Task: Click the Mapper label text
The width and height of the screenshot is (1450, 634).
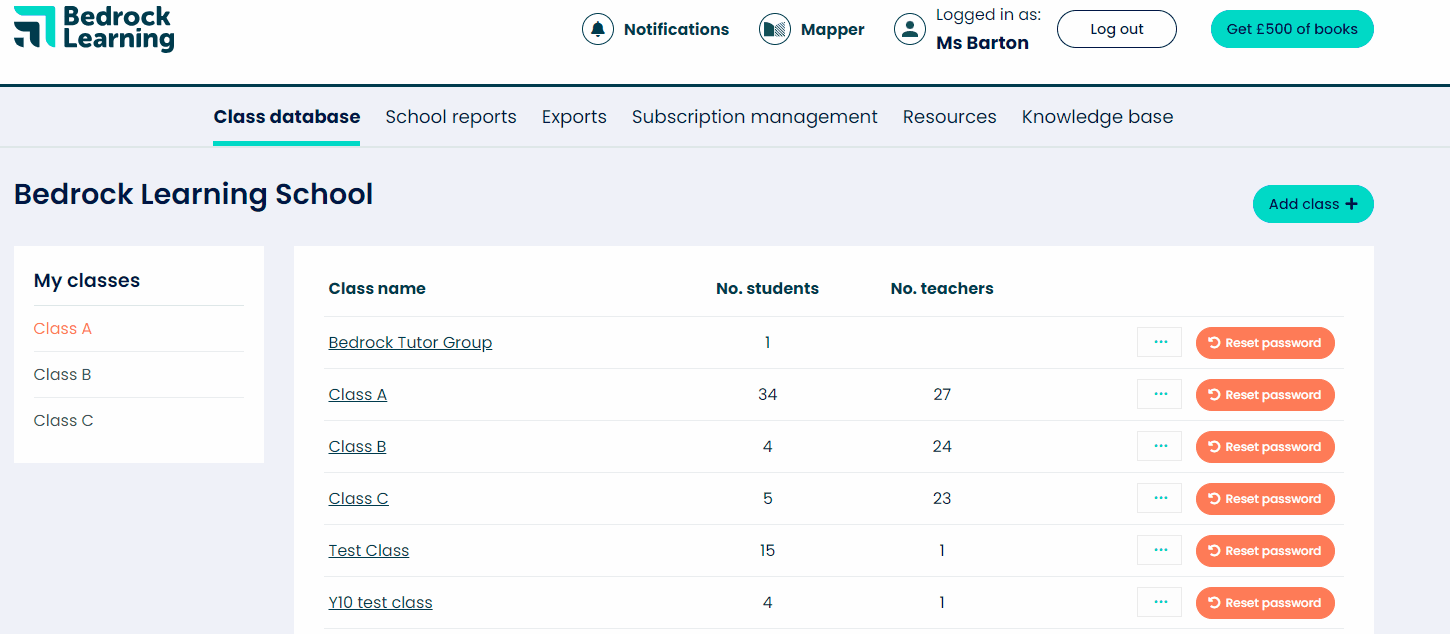Action: (833, 30)
